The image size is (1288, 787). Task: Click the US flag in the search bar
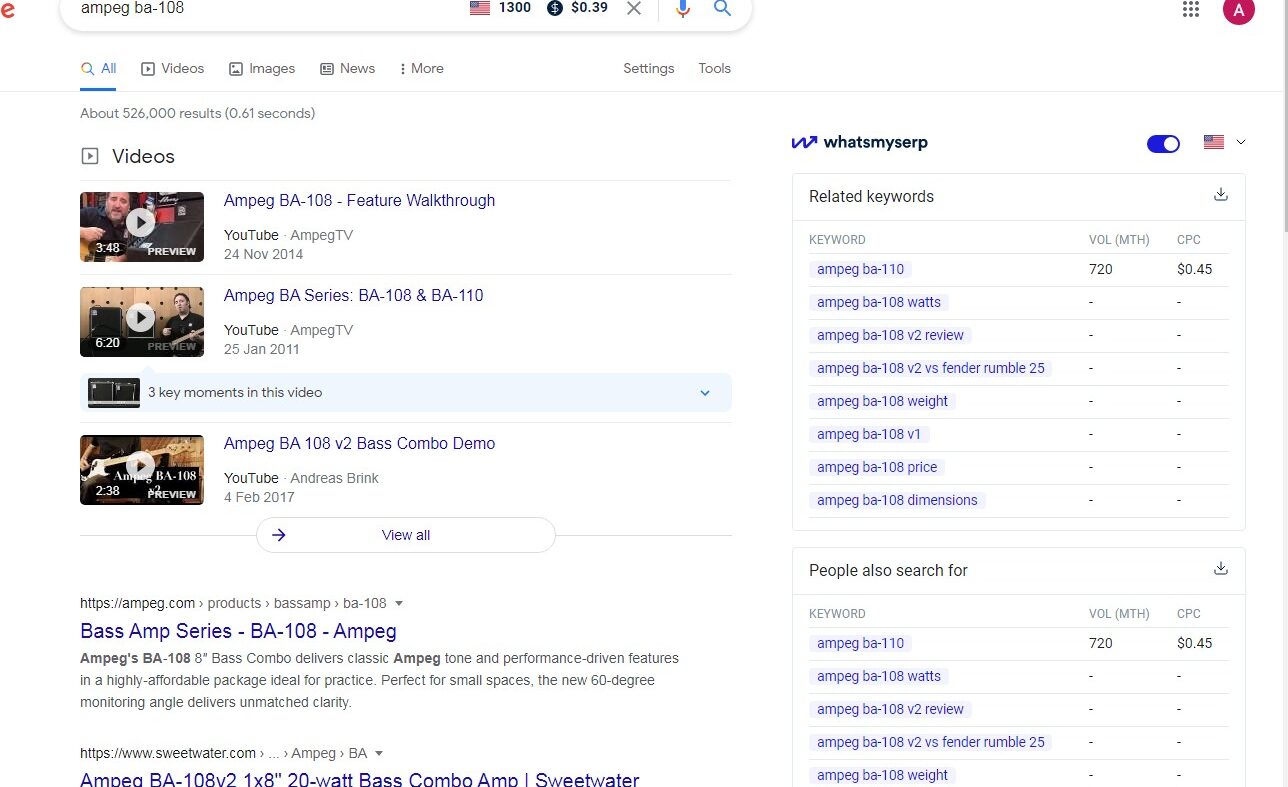pyautogui.click(x=480, y=8)
